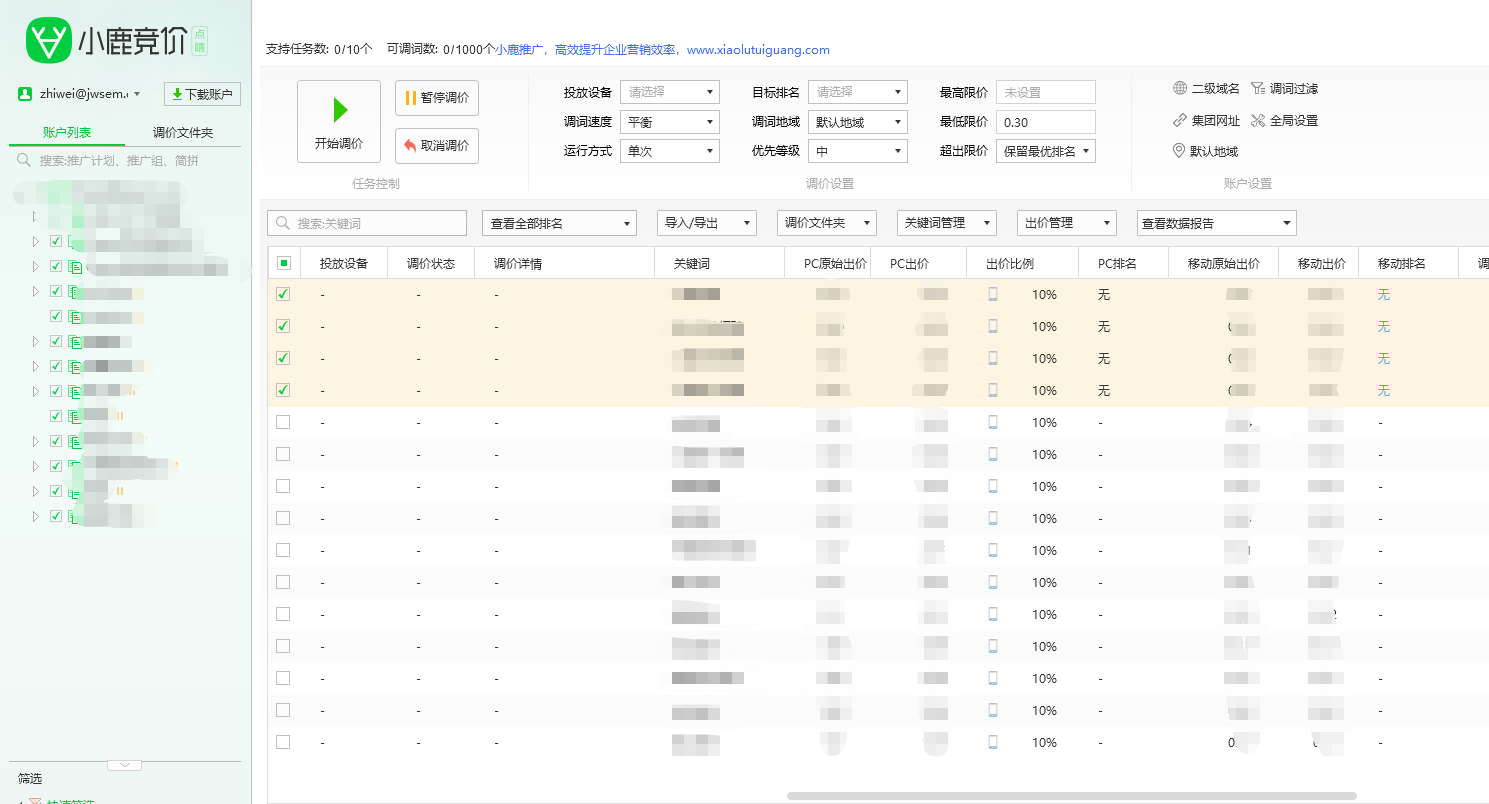1489x804 pixels.
Task: Click 支持任务数: 0/10个 text
Action: (x=319, y=50)
